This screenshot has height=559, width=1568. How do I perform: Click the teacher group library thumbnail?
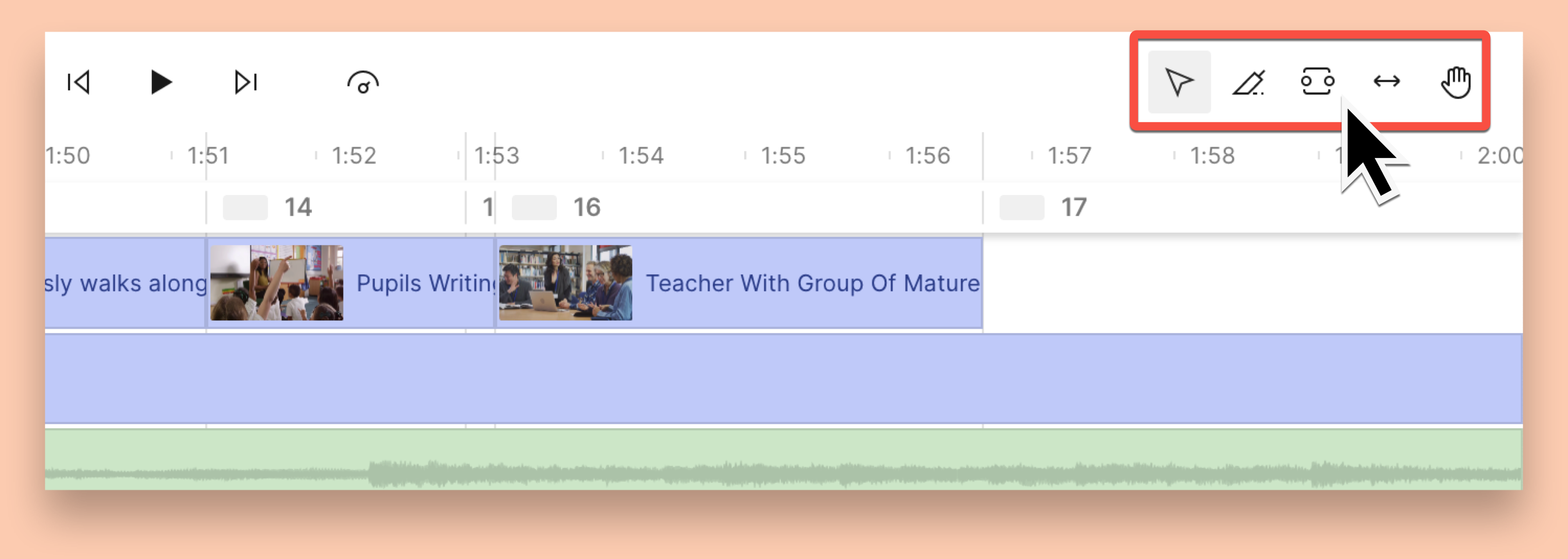(x=565, y=283)
